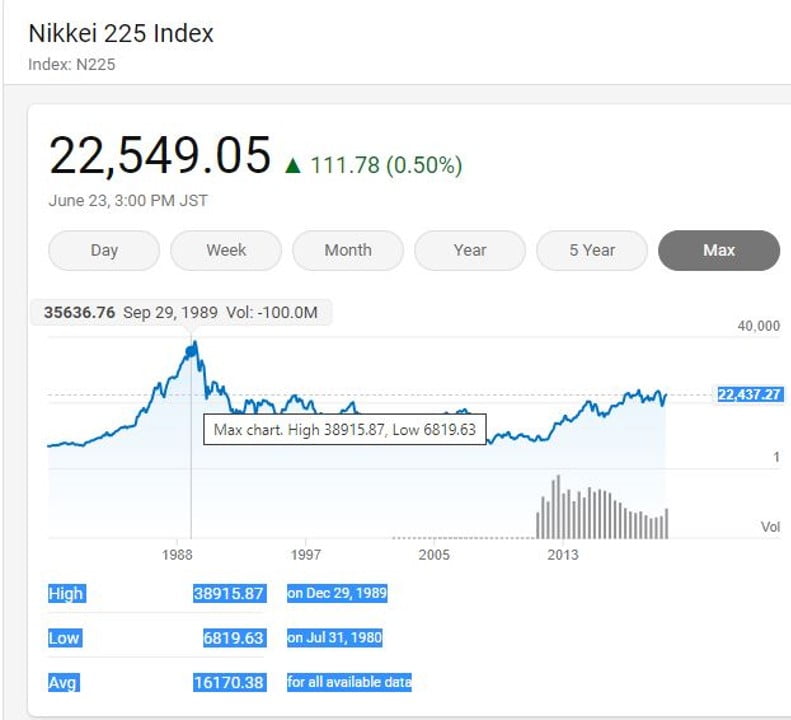Viewport: 791px width, 720px height.
Task: Click the green up-triangle change indicator
Action: (x=292, y=166)
